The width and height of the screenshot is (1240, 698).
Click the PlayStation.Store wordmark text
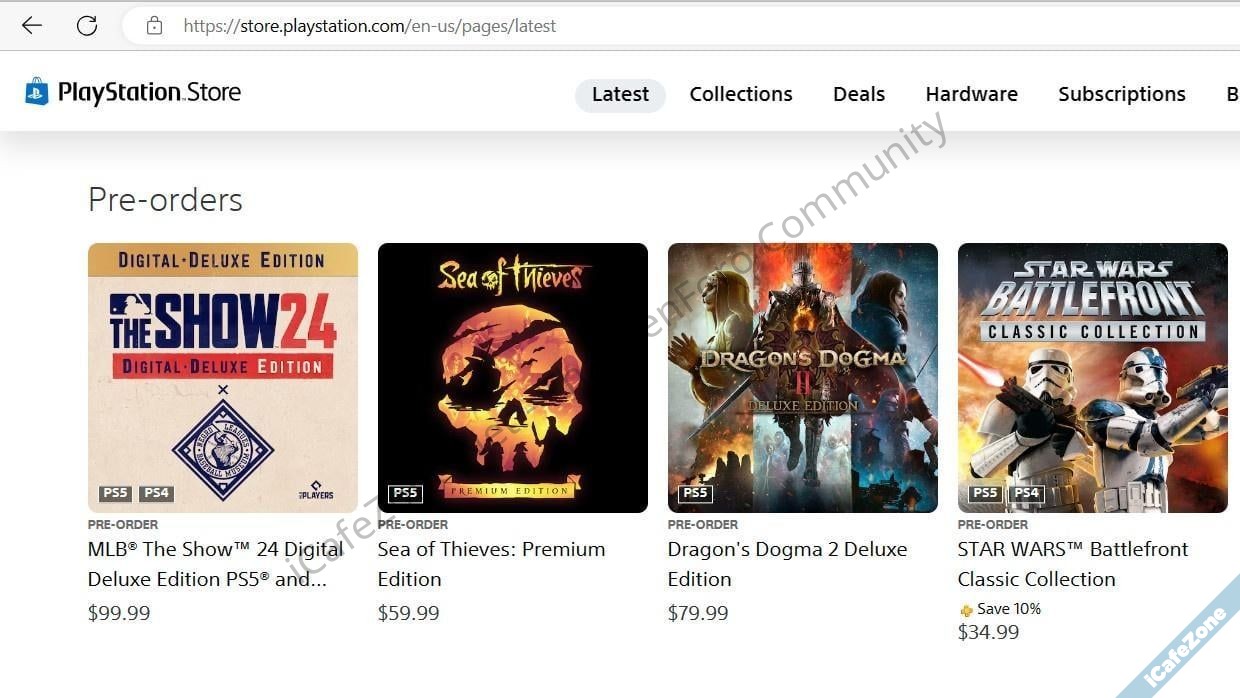(x=150, y=93)
